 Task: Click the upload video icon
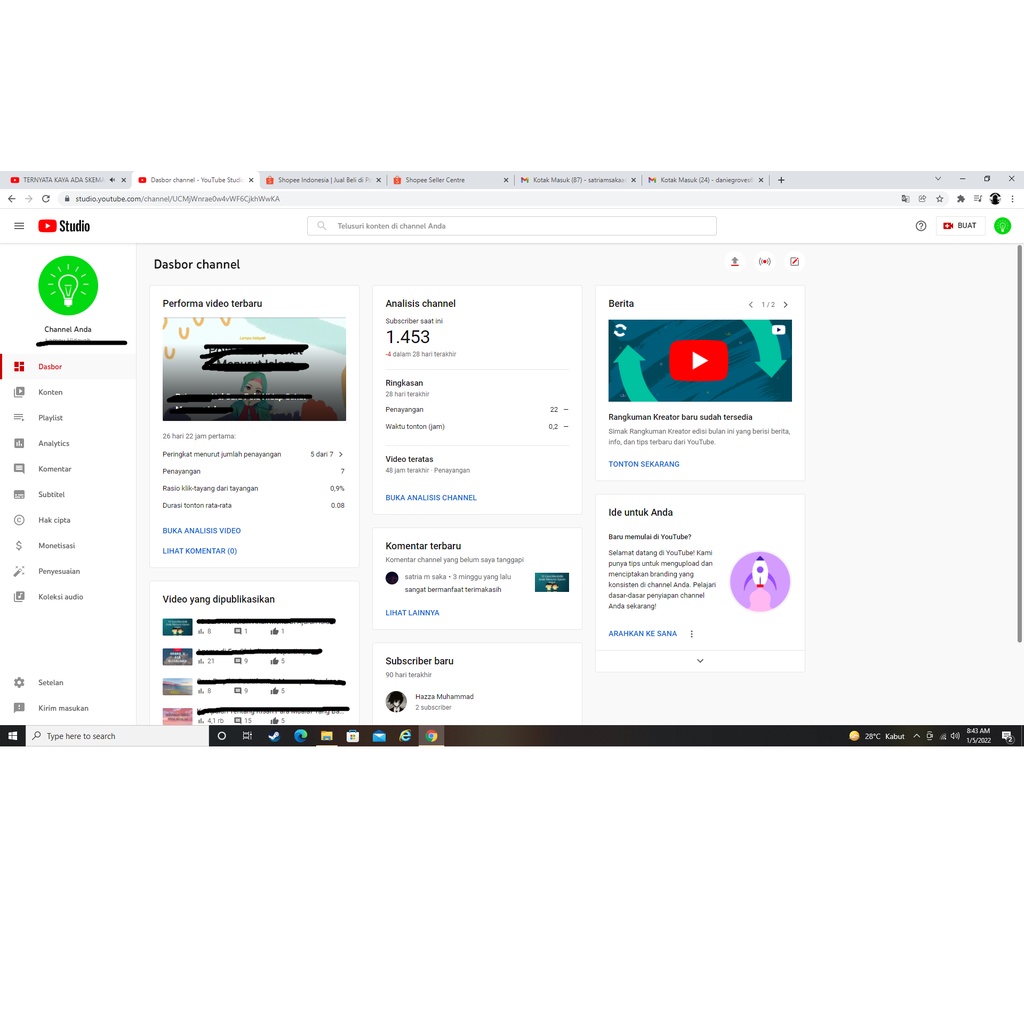click(x=734, y=261)
